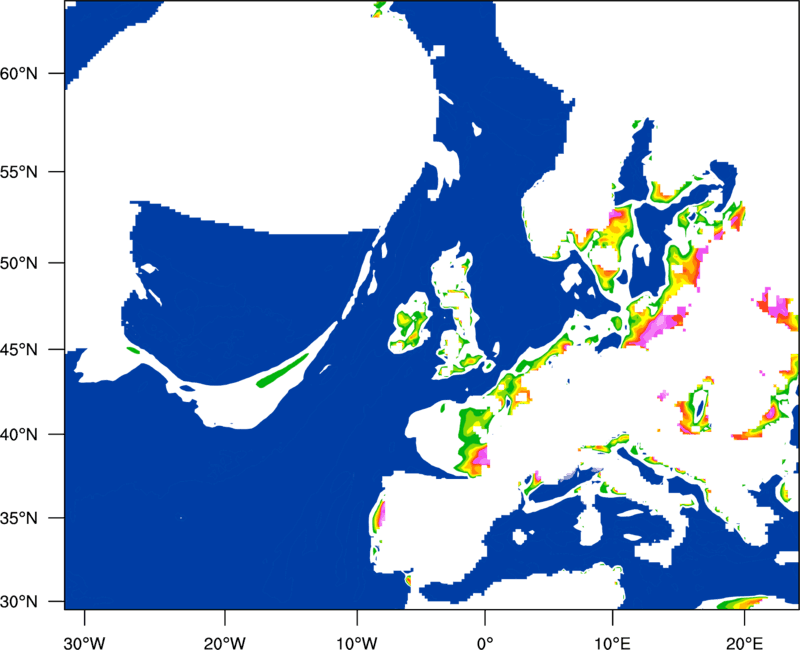This screenshot has height=650, width=800.
Task: Click the 20°W longitude label
Action: point(225,643)
